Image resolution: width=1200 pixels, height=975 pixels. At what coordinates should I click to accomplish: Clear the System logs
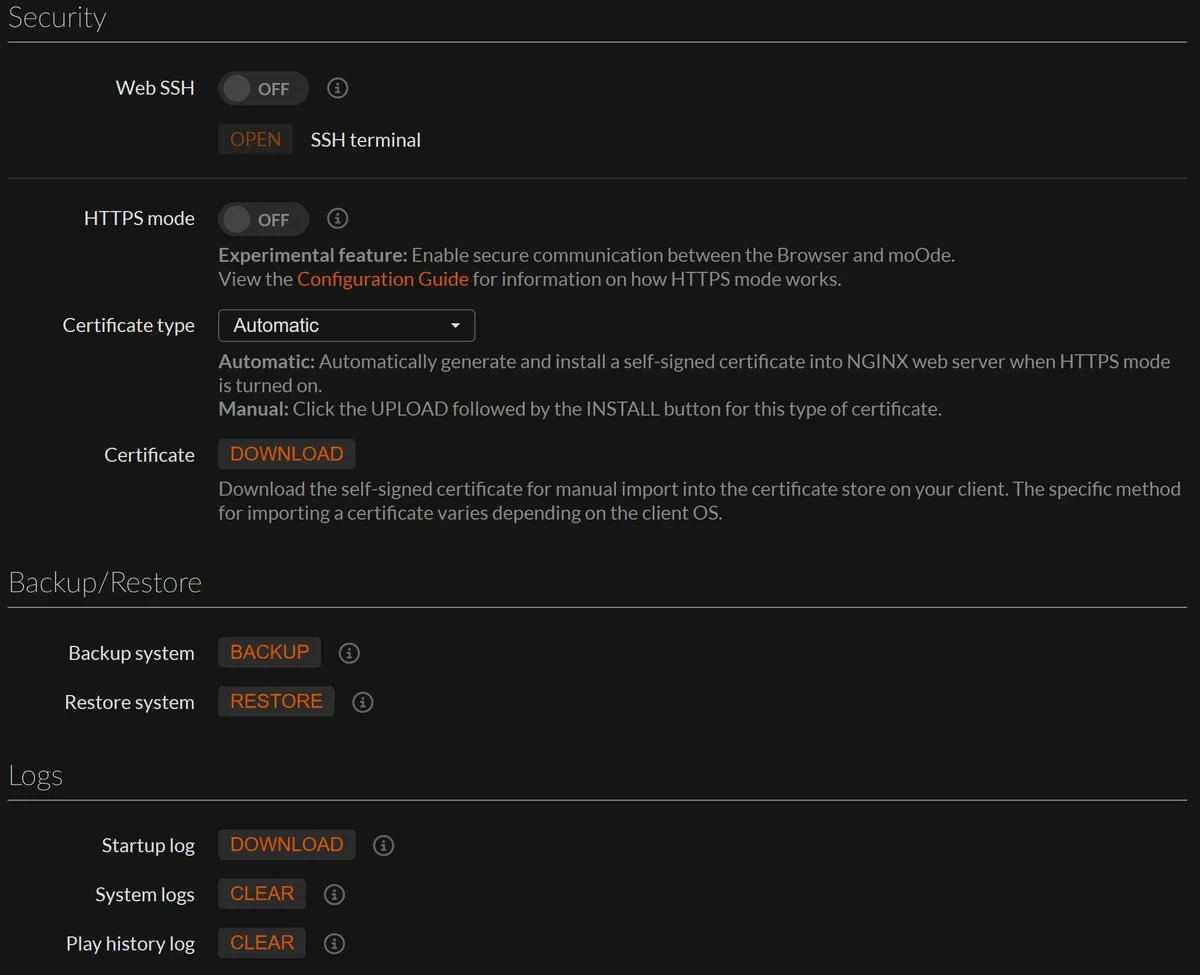coord(262,893)
